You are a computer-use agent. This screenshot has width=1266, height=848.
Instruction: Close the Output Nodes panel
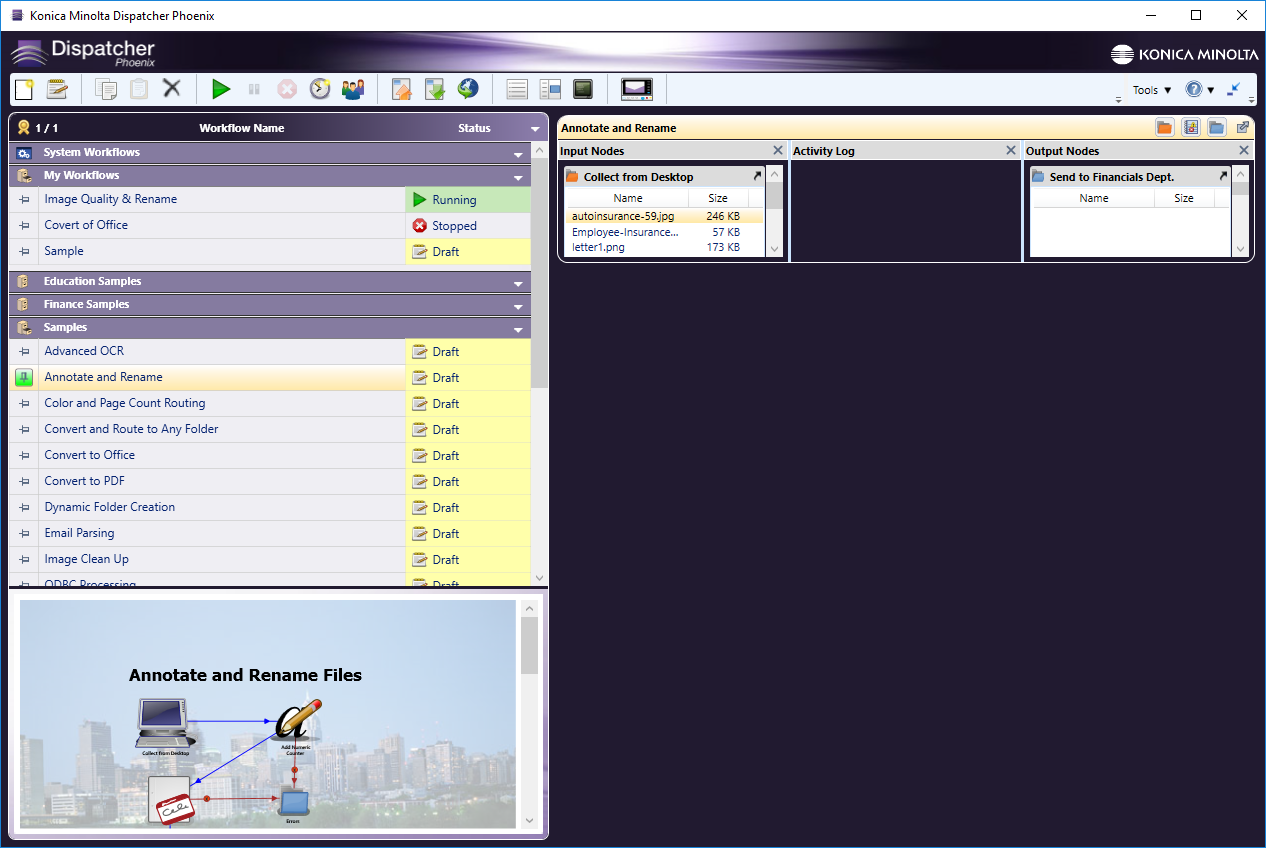(1244, 150)
